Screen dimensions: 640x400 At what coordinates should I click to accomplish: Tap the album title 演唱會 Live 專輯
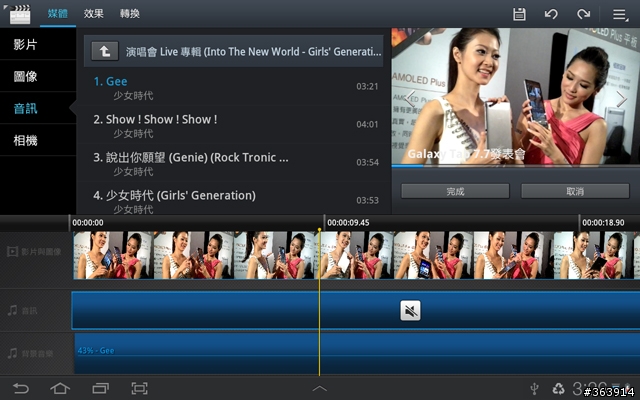253,52
